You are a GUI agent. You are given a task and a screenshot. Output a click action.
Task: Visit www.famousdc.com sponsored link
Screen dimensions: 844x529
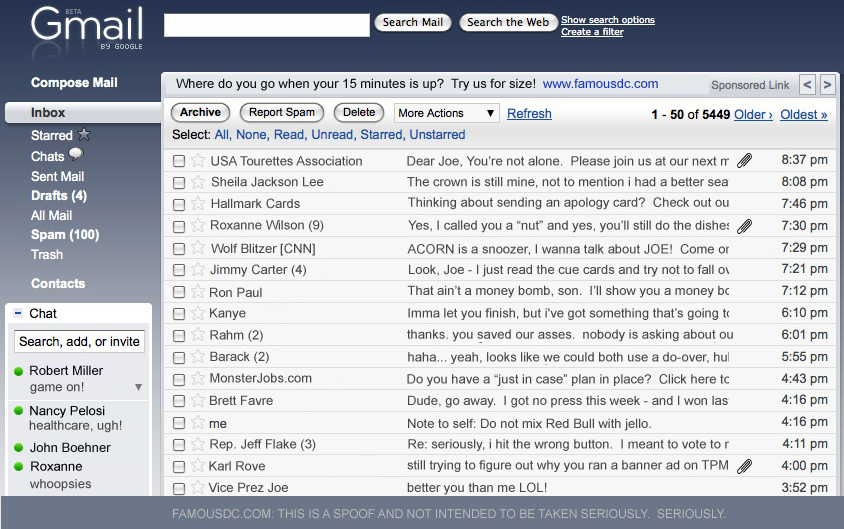pyautogui.click(x=600, y=83)
